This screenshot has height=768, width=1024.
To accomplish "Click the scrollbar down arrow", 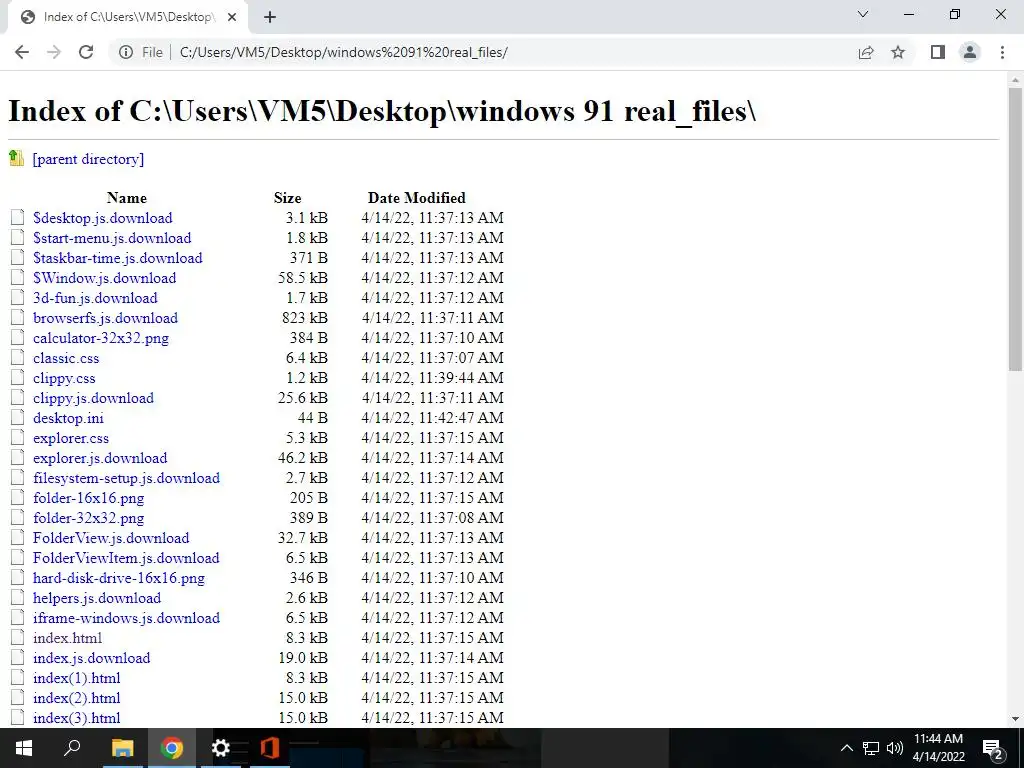I will click(1015, 719).
